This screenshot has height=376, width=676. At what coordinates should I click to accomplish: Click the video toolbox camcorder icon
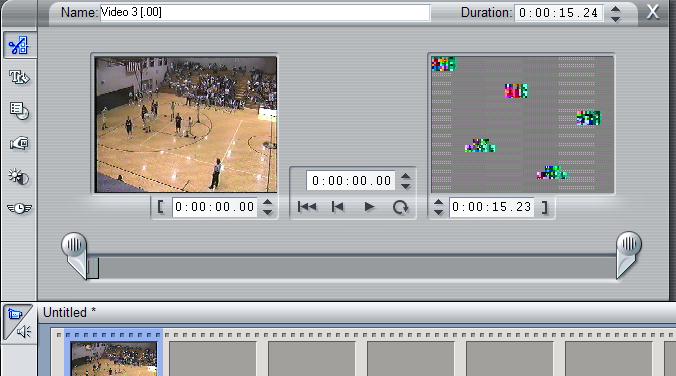(x=14, y=314)
